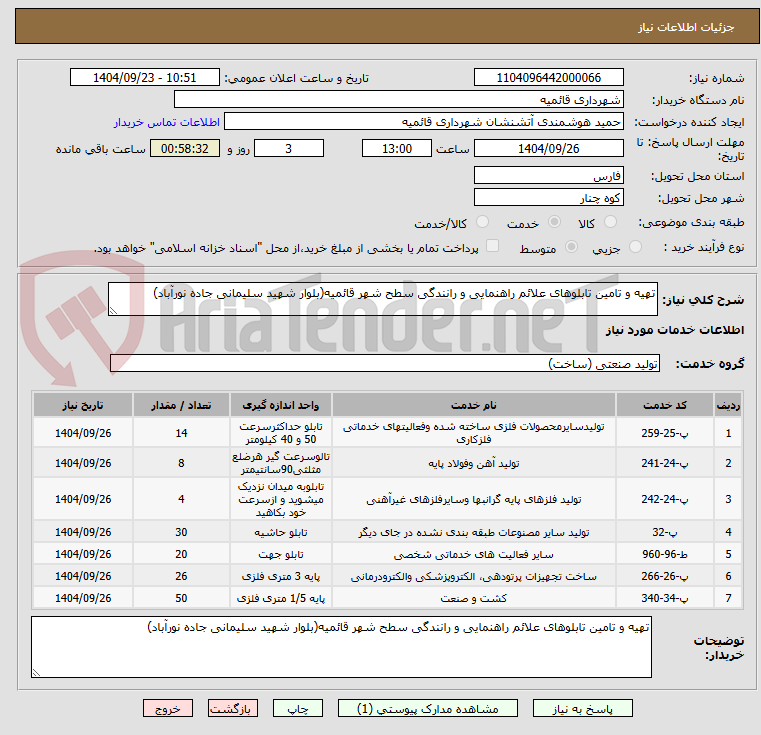The width and height of the screenshot is (761, 735).
Task: Click service code پ-34-340
Action: [x=664, y=598]
